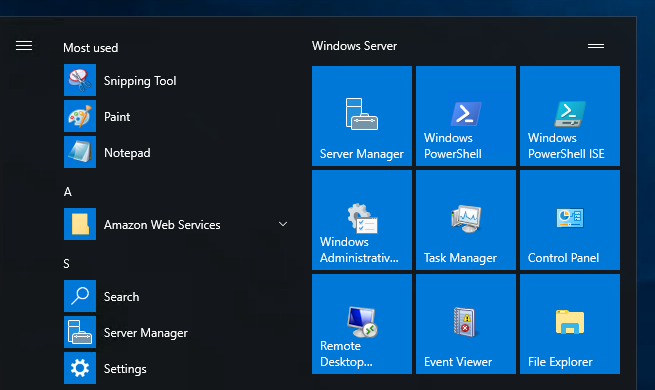This screenshot has height=390, width=655.
Task: Click the Search text label
Action: tap(121, 296)
